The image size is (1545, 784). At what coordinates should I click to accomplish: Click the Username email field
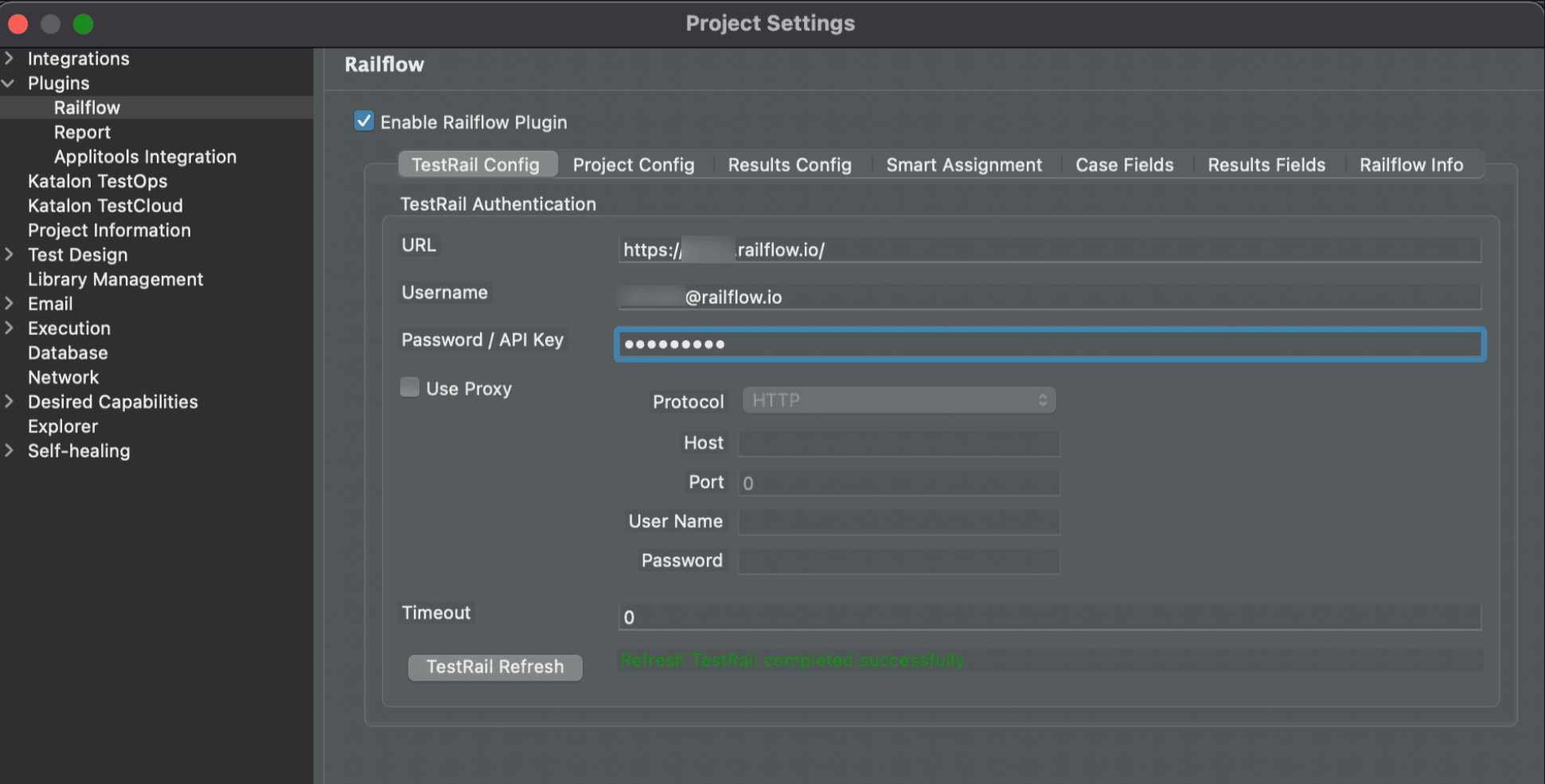pyautogui.click(x=1050, y=297)
